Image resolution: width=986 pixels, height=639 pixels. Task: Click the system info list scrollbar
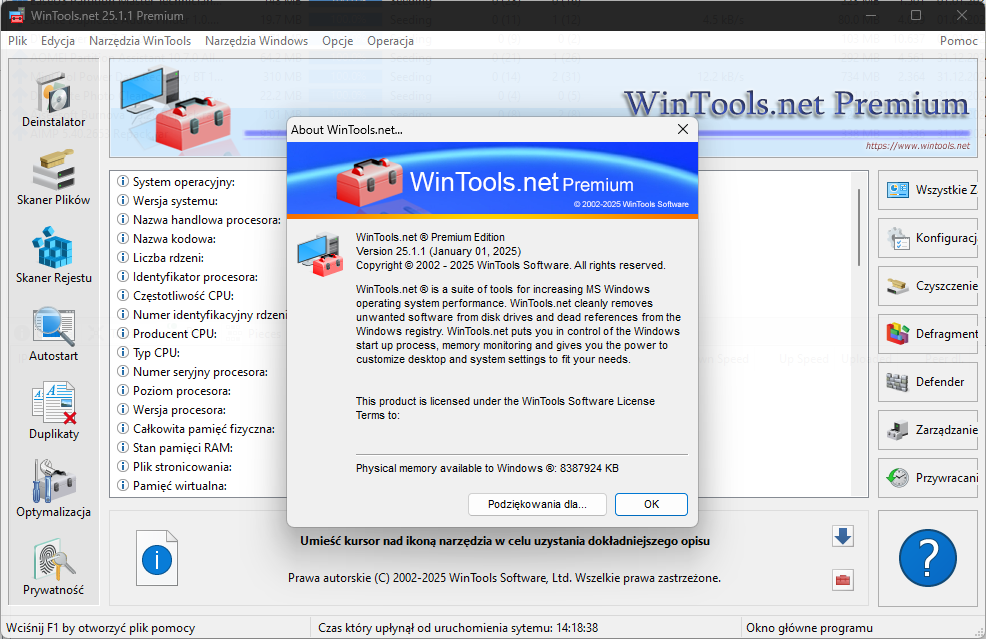click(859, 226)
